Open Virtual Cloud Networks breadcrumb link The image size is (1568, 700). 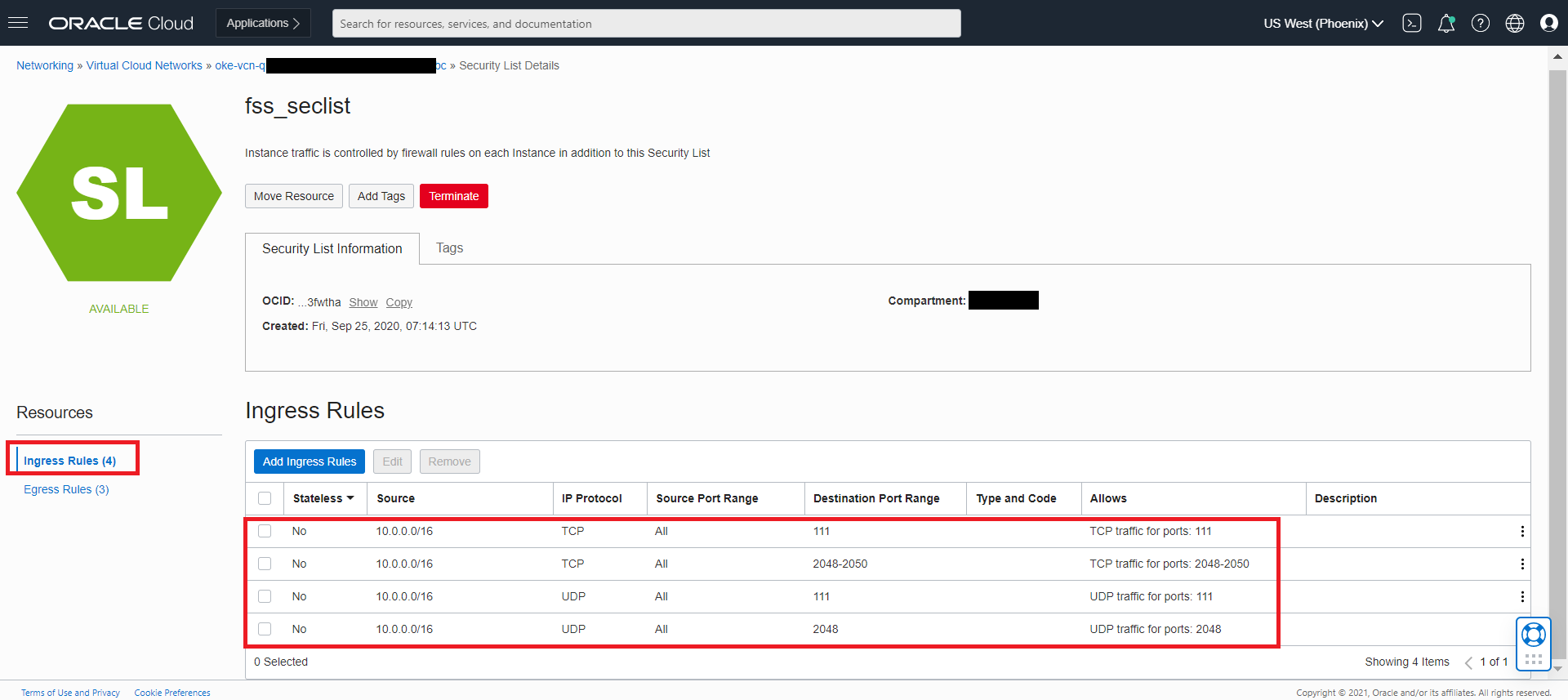point(145,65)
